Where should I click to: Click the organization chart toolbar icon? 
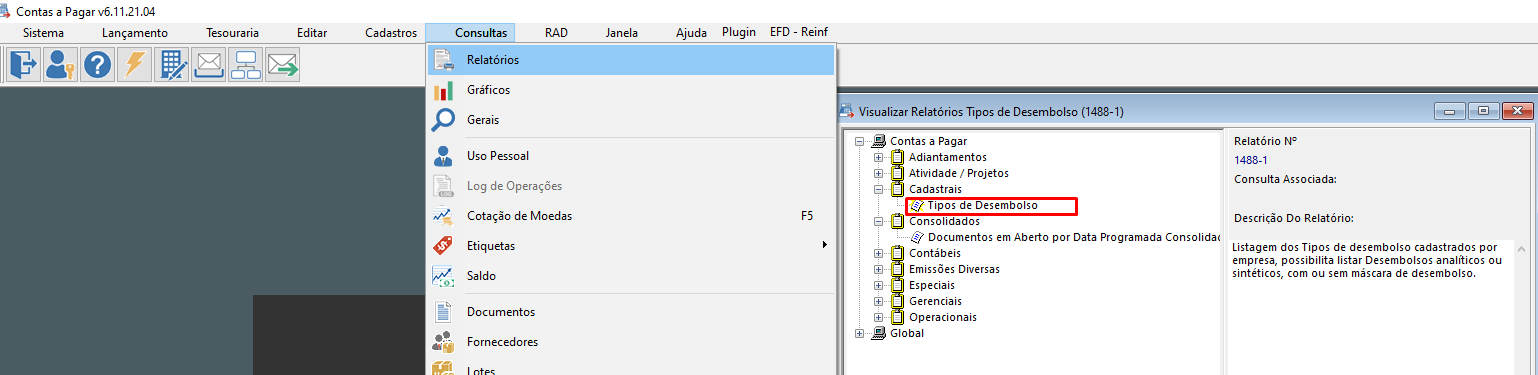click(246, 65)
